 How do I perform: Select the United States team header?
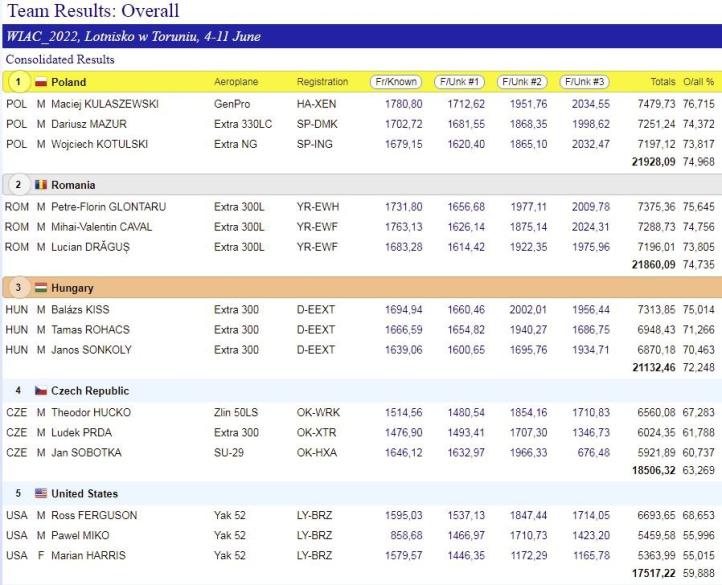[x=85, y=493]
